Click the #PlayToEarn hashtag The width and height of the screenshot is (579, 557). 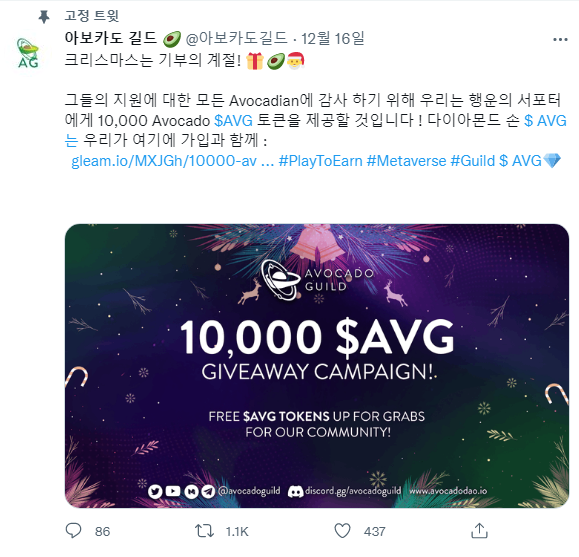[x=320, y=161]
